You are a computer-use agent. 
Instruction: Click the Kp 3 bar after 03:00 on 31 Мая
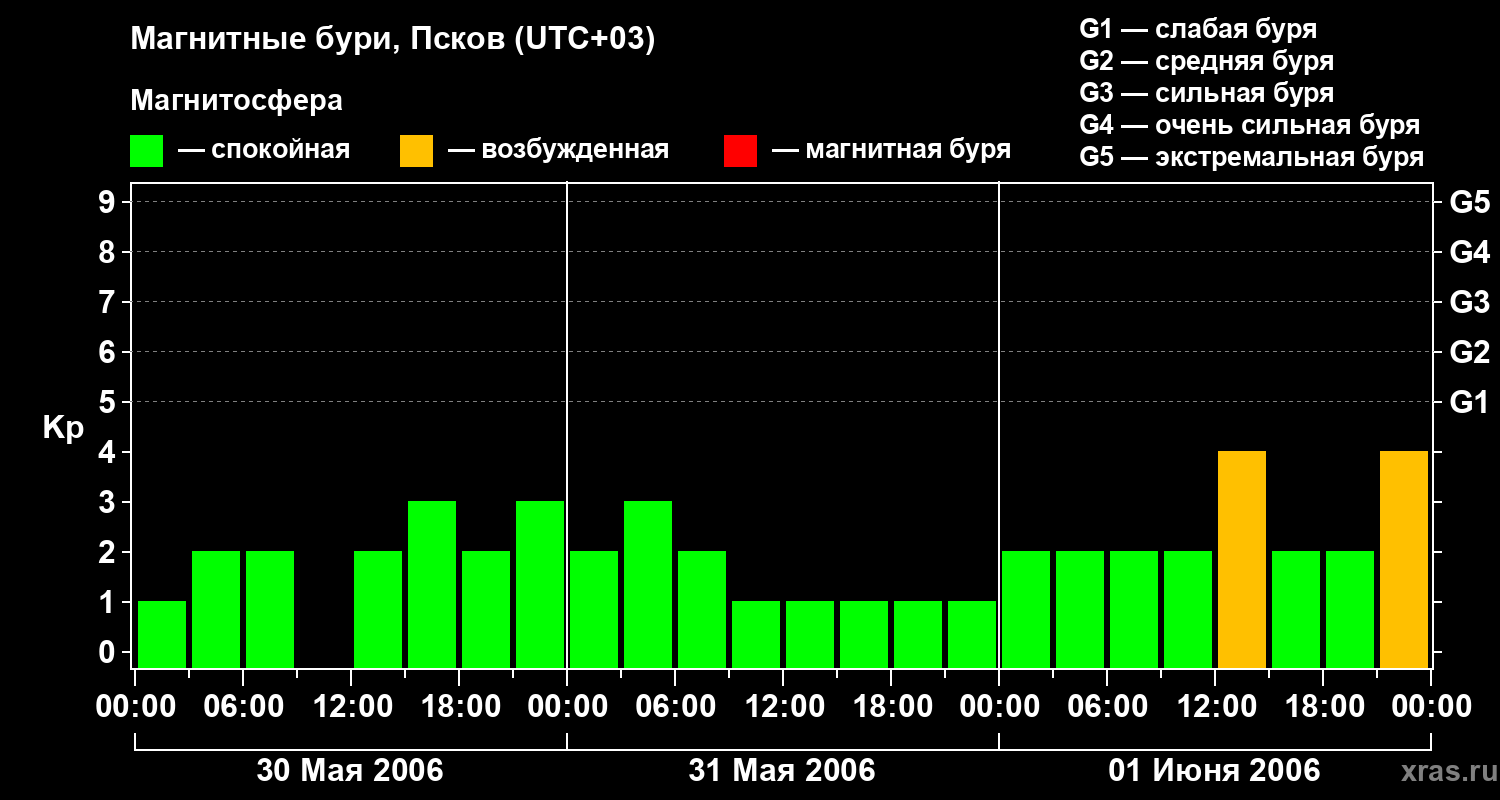(x=648, y=584)
